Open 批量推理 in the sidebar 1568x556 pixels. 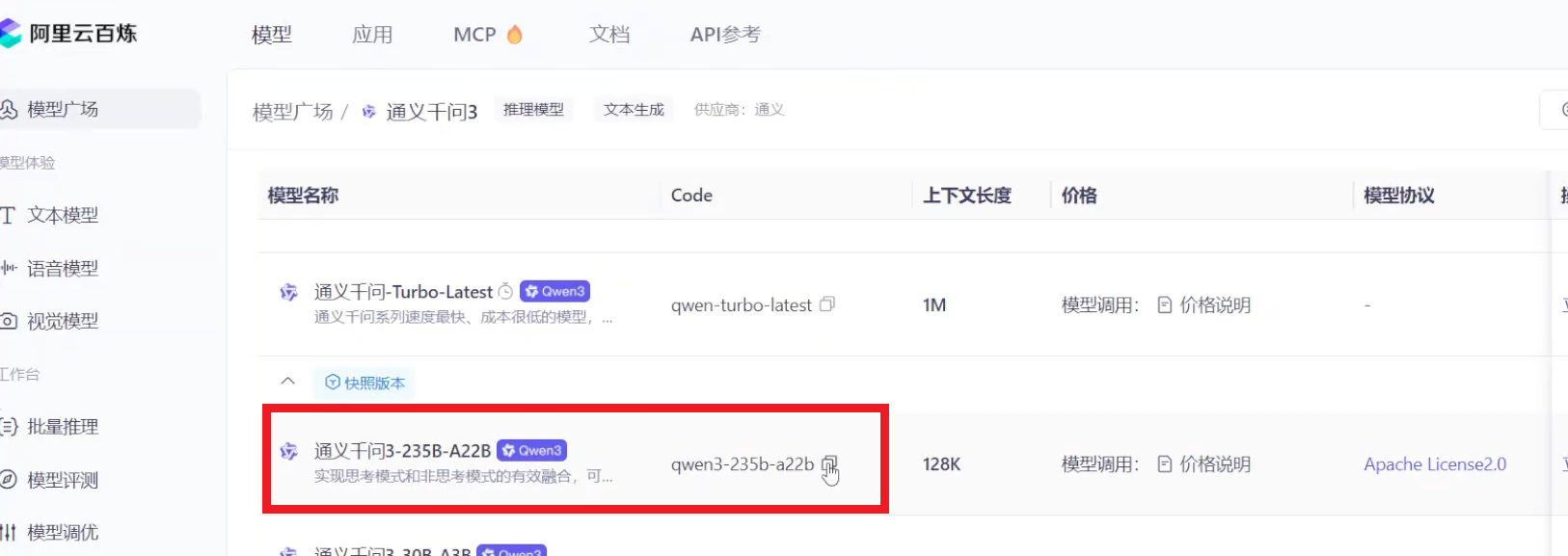point(63,426)
